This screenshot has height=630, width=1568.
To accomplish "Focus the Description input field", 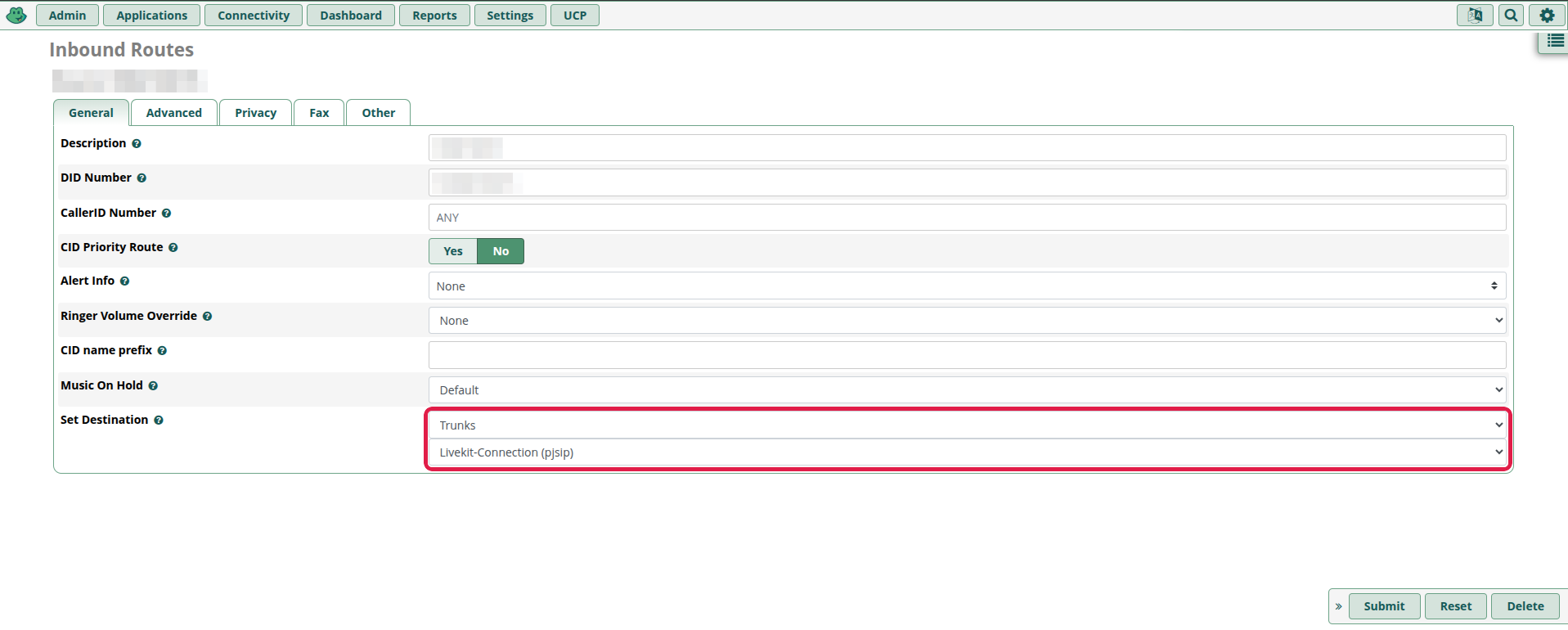I will [967, 148].
